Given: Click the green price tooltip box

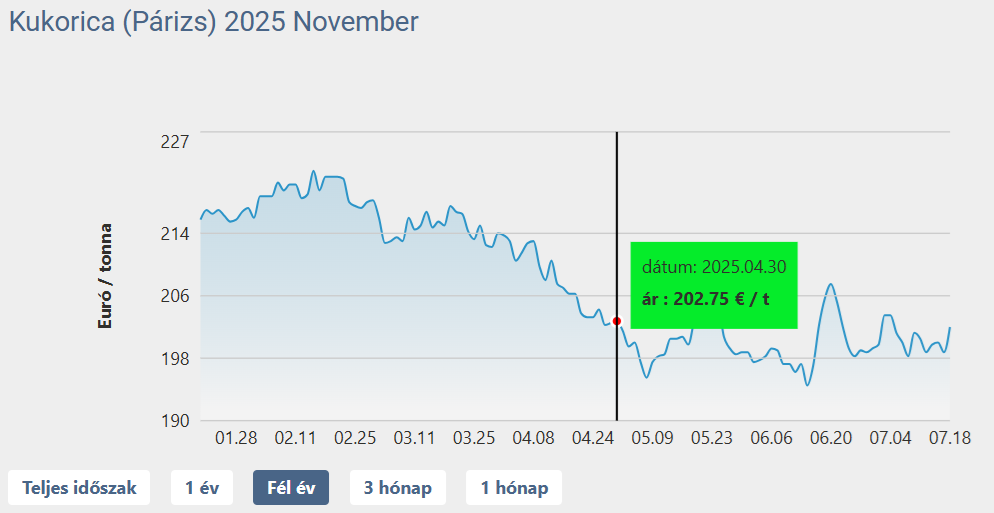Looking at the screenshot, I should pyautogui.click(x=714, y=285).
